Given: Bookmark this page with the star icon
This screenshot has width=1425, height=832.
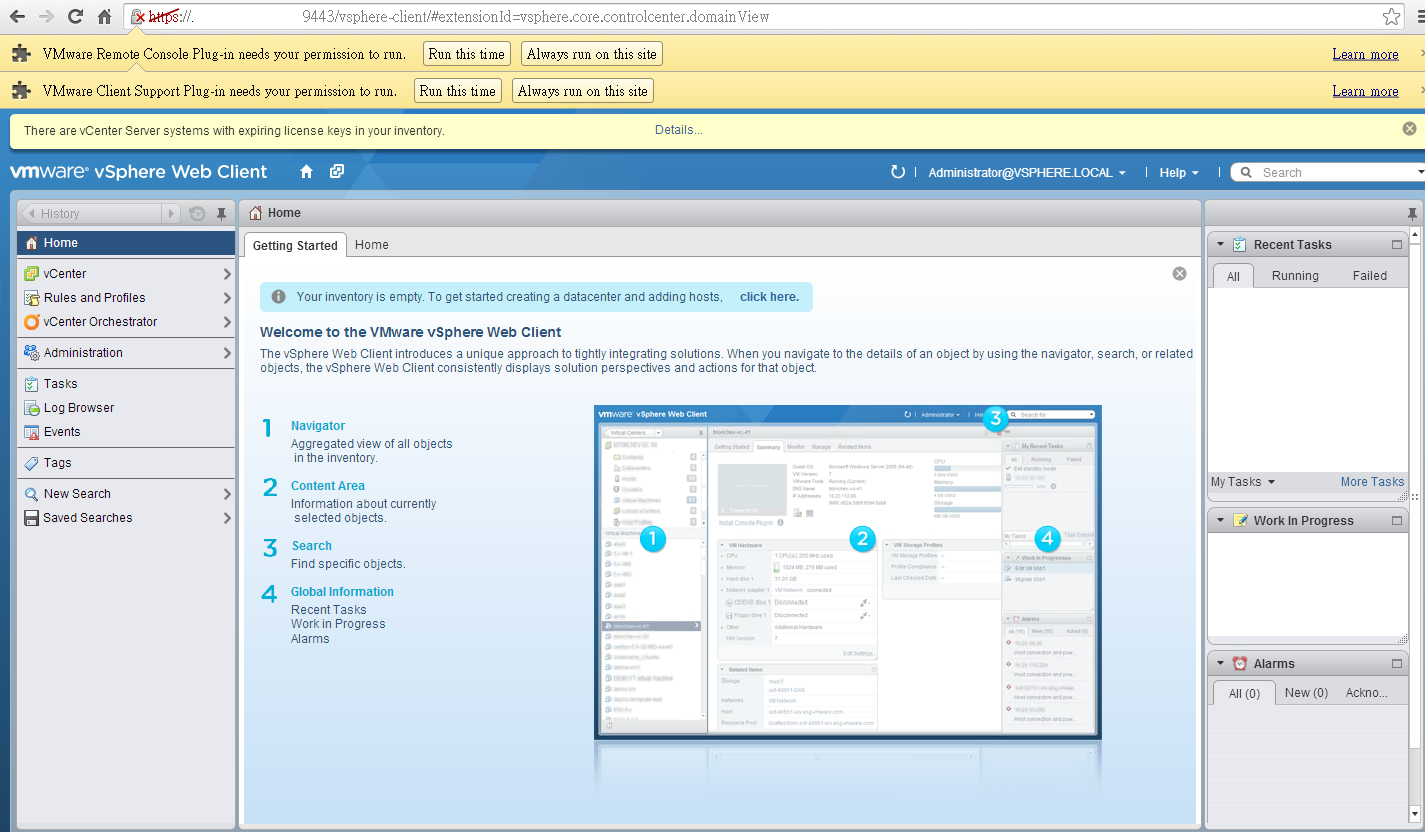Looking at the screenshot, I should [1391, 16].
